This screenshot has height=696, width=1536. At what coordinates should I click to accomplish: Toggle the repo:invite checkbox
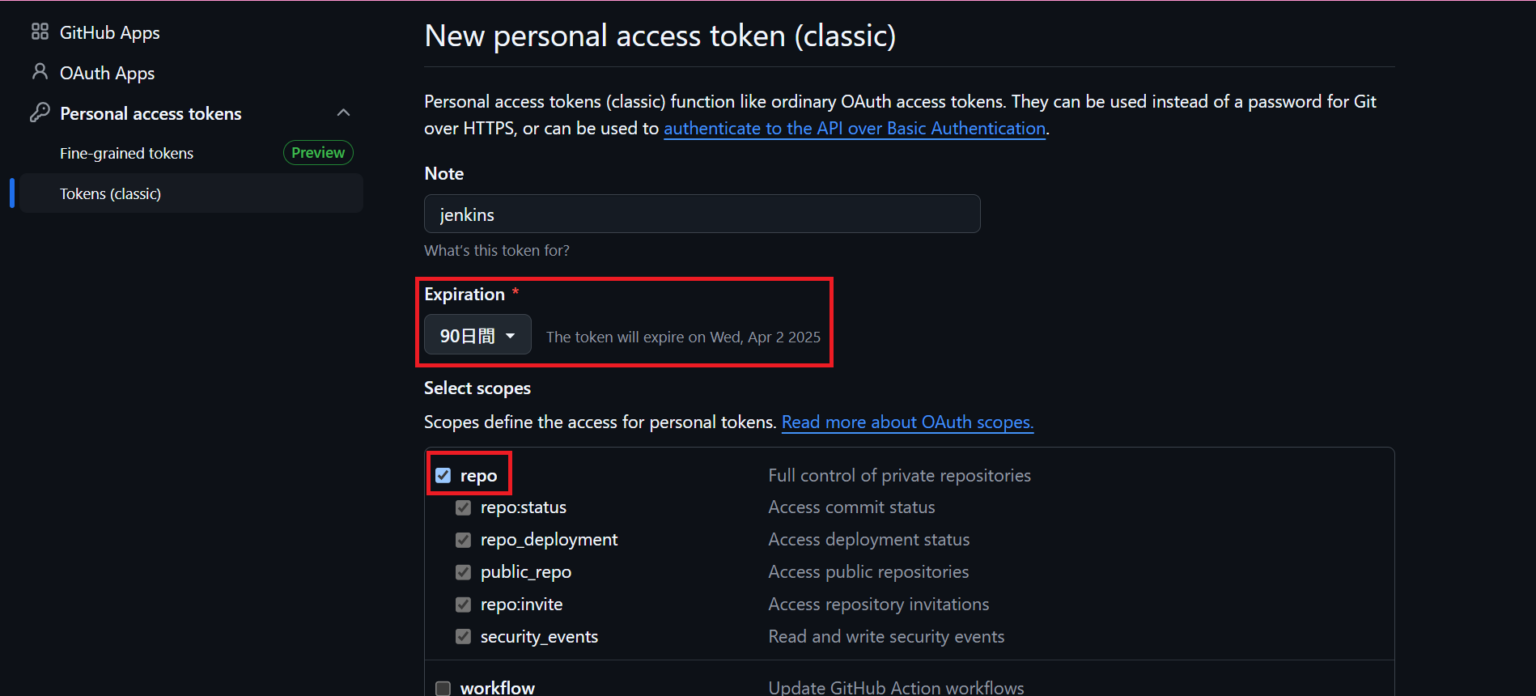463,604
